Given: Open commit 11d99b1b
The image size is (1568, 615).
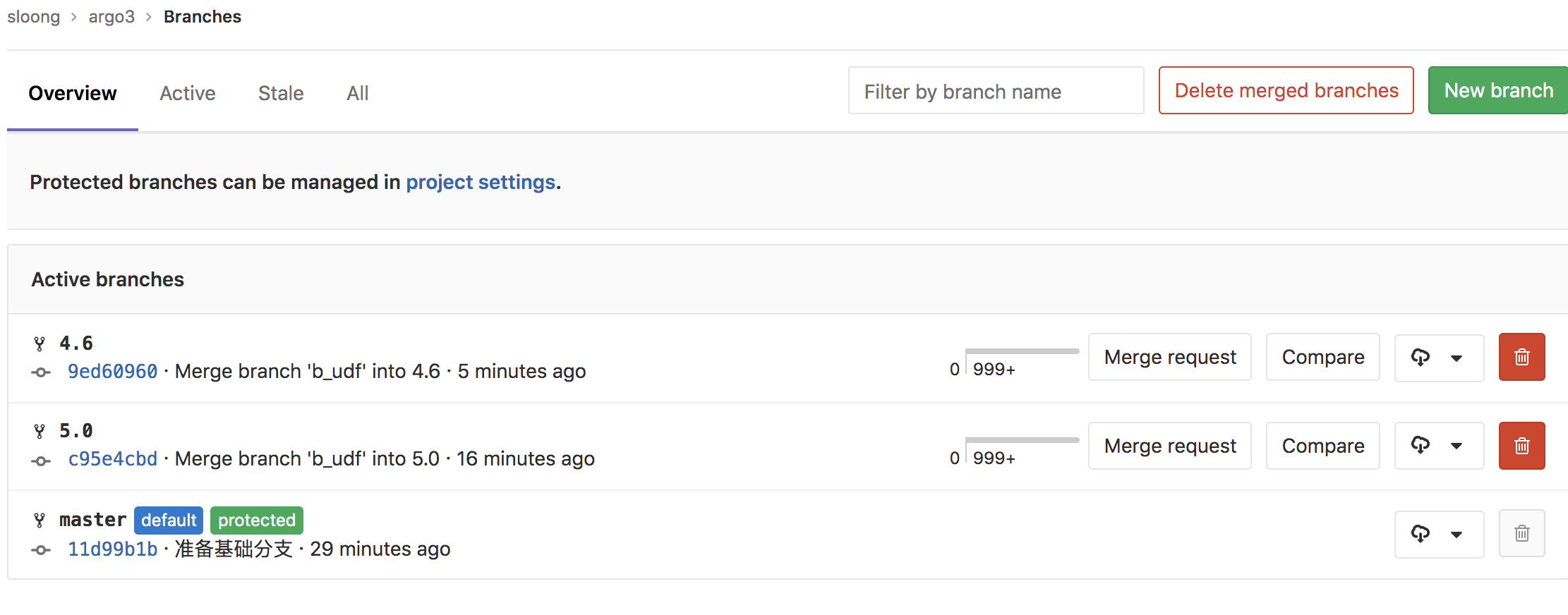Looking at the screenshot, I should [112, 549].
